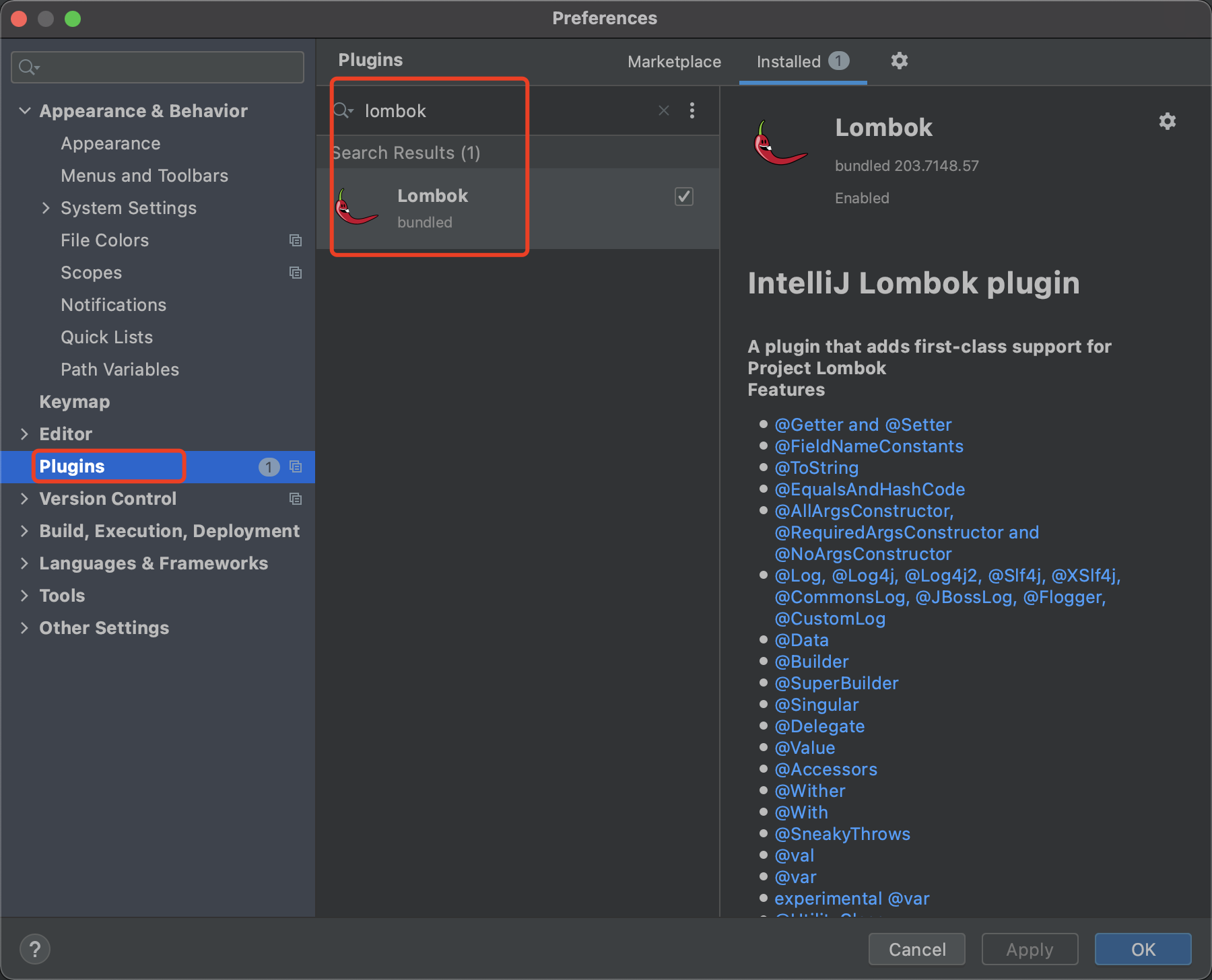Expand Build, Execution, Deployment section
Viewport: 1212px width, 980px height.
[25, 531]
